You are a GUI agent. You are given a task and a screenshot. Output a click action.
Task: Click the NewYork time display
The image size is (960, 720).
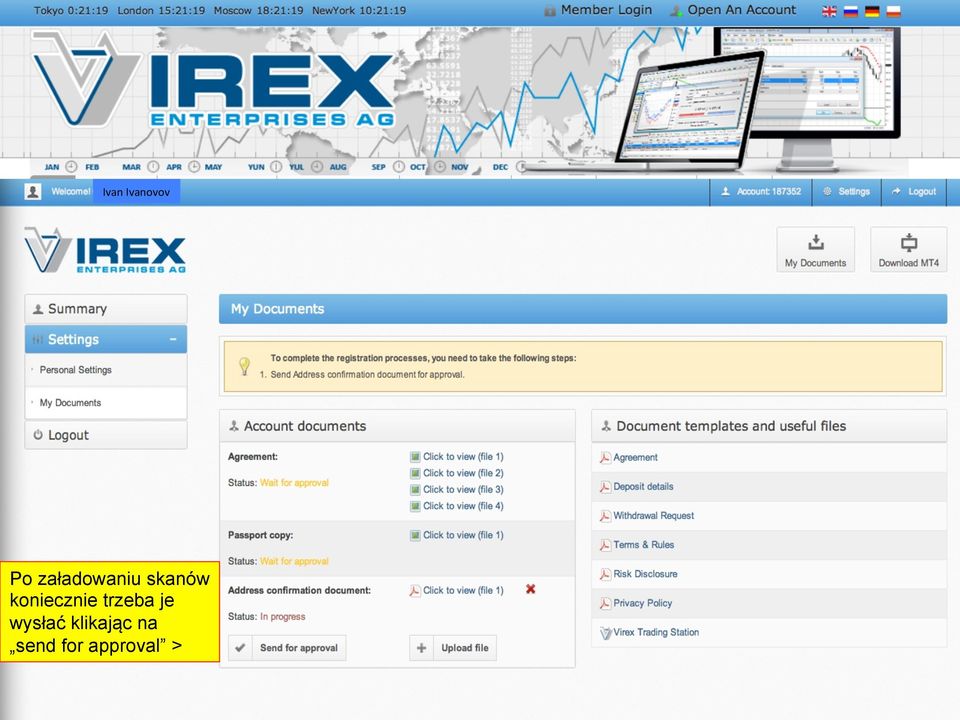tap(359, 10)
